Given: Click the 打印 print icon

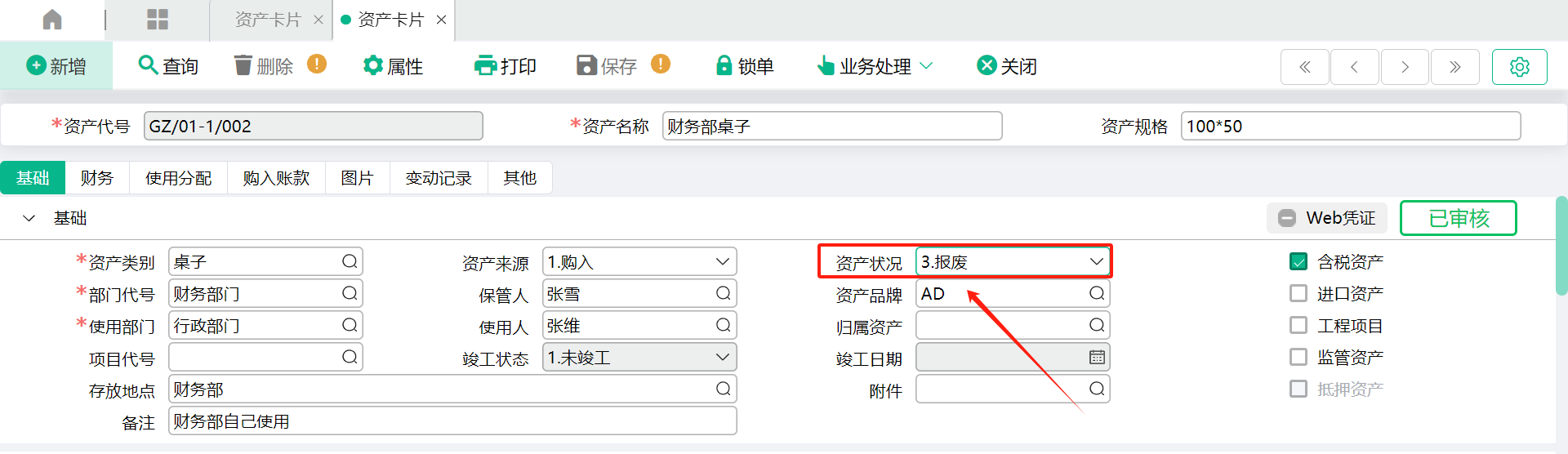Looking at the screenshot, I should click(485, 65).
